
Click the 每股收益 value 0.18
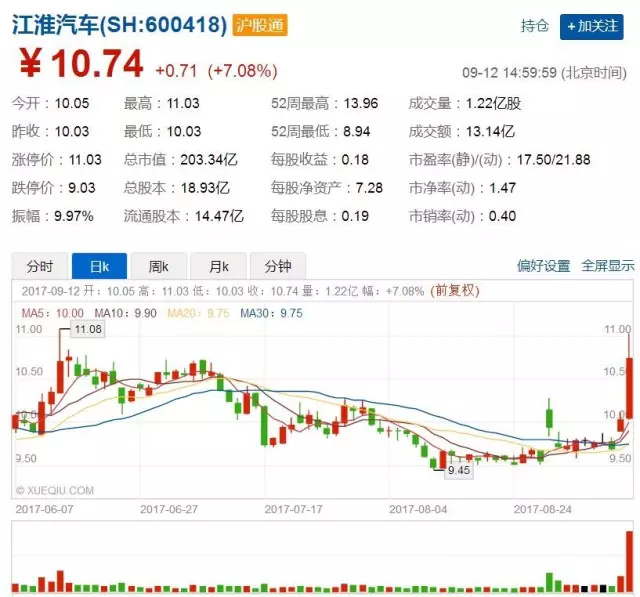coord(355,160)
